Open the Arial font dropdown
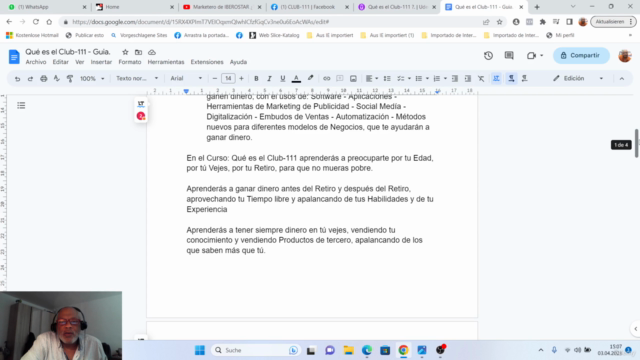Screen dimensions: 640x360 pyautogui.click(x=186, y=78)
